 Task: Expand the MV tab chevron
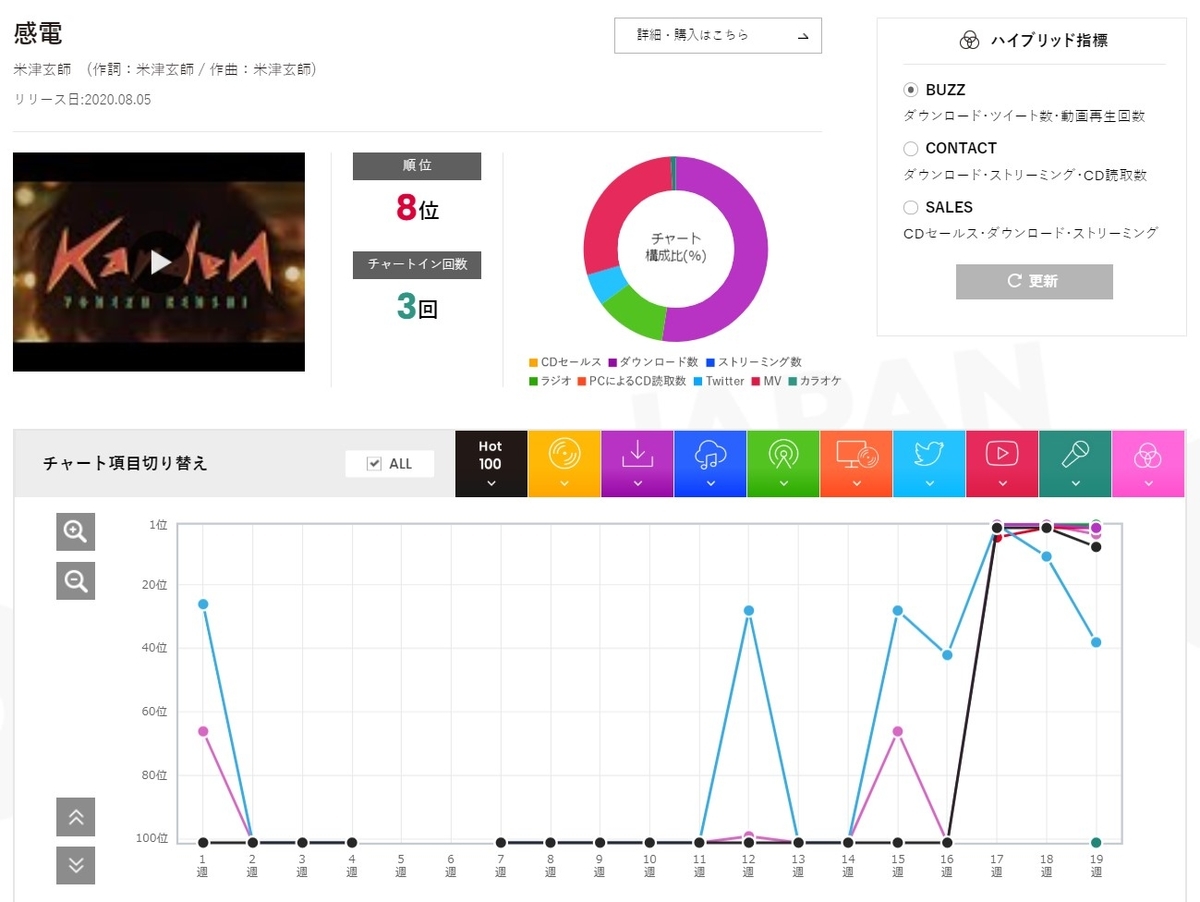click(1002, 484)
